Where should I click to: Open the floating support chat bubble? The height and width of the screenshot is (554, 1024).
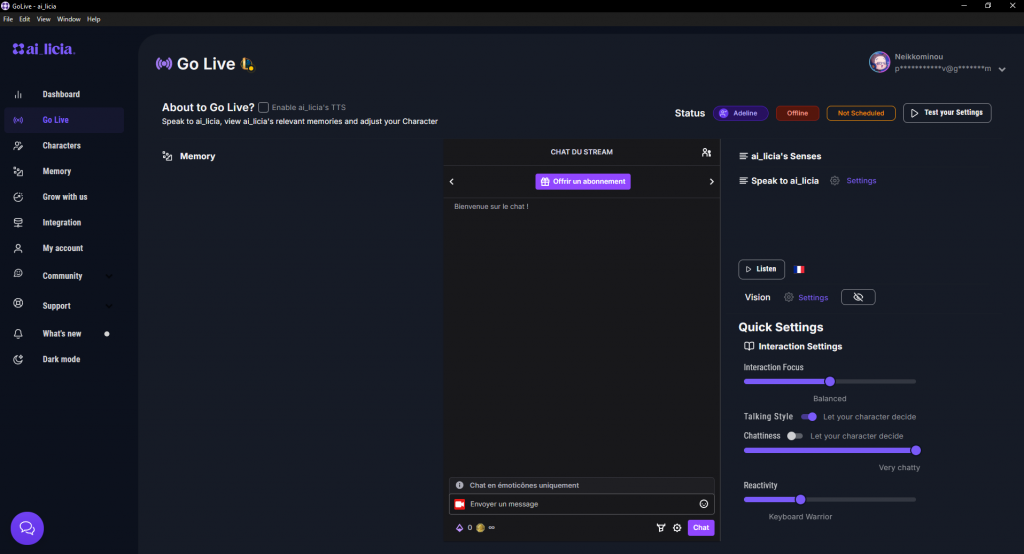click(x=27, y=527)
